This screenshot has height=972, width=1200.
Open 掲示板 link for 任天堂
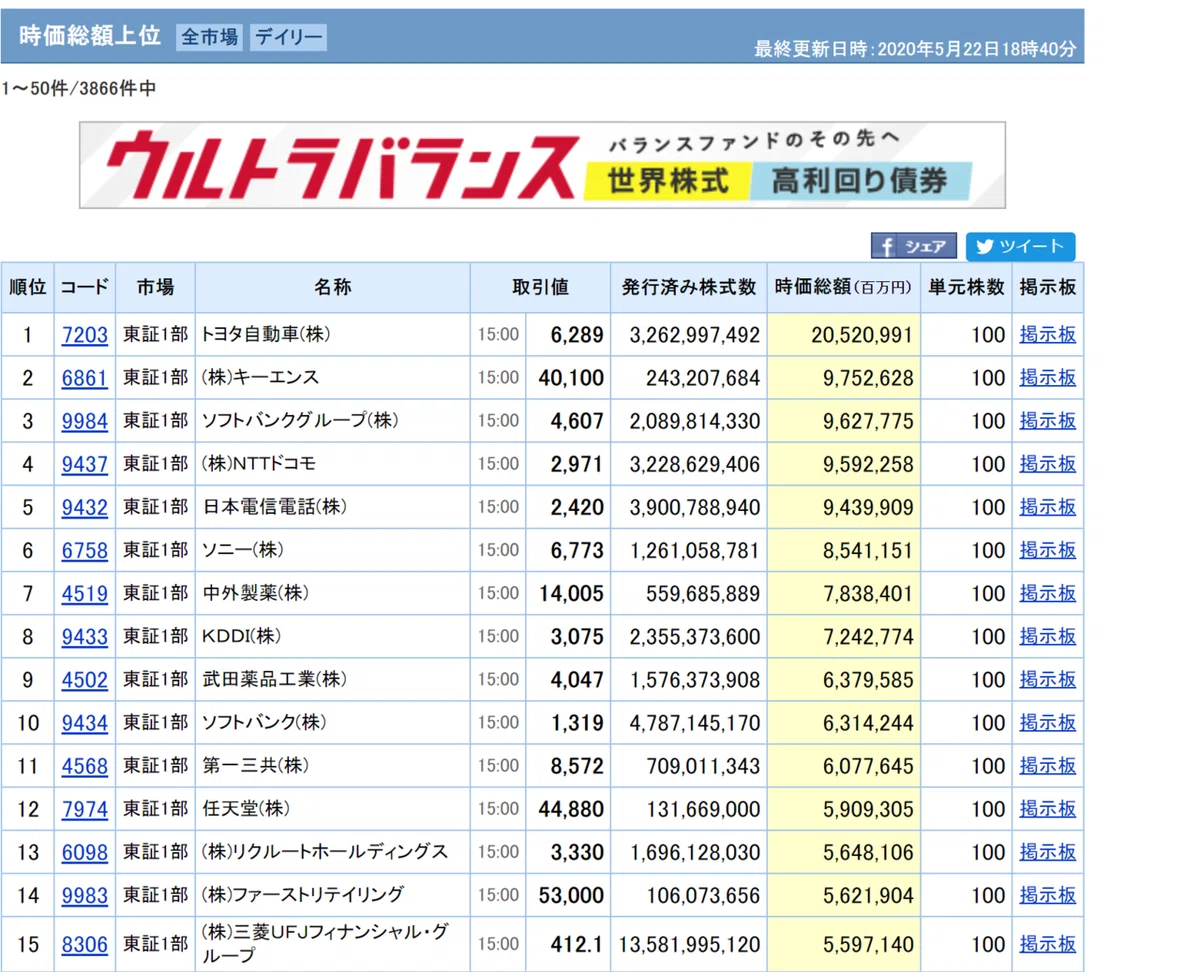(x=1048, y=808)
